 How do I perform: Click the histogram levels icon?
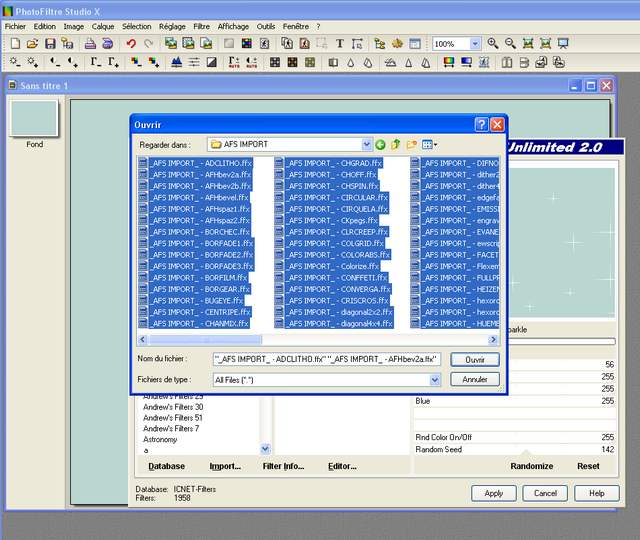[176, 62]
